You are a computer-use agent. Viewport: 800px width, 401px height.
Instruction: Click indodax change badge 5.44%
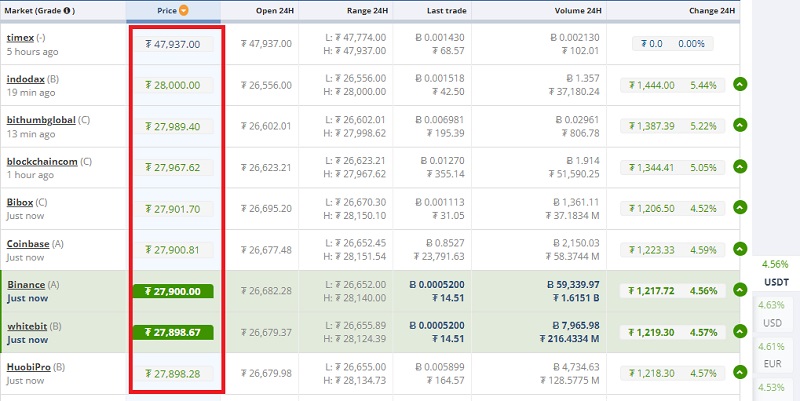coord(672,85)
